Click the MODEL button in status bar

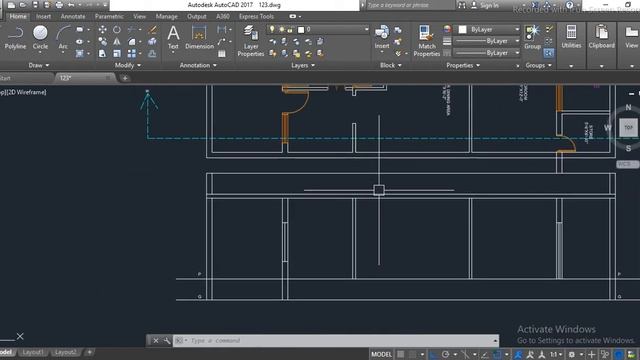pos(381,354)
